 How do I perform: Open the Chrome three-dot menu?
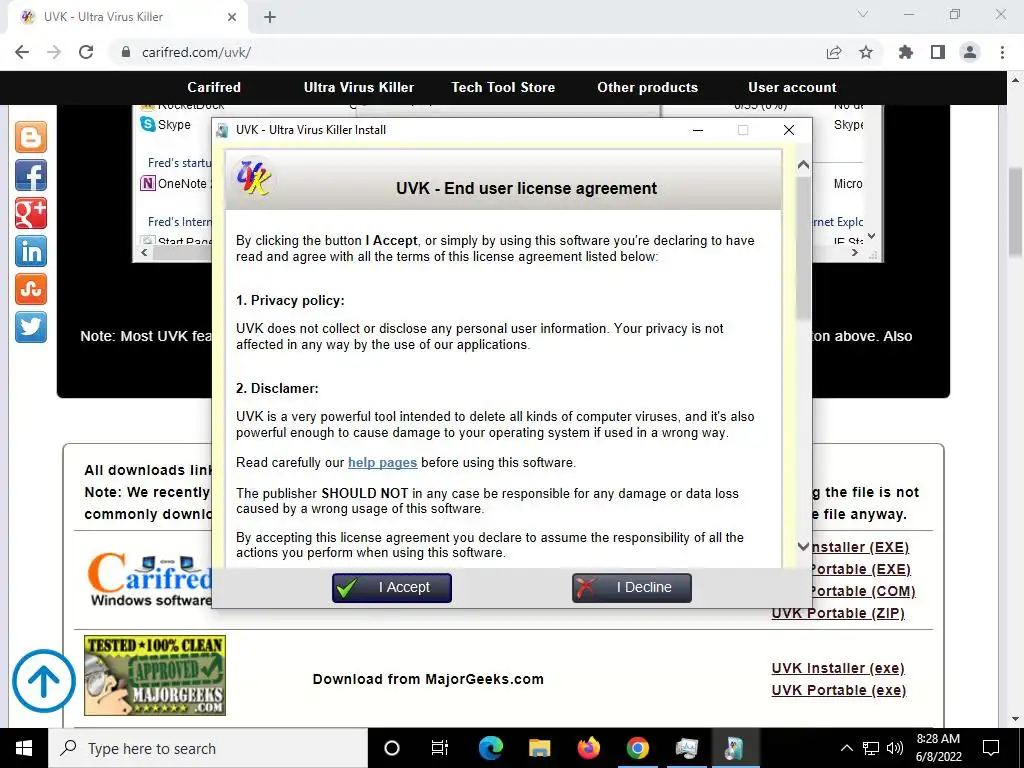coord(1002,52)
